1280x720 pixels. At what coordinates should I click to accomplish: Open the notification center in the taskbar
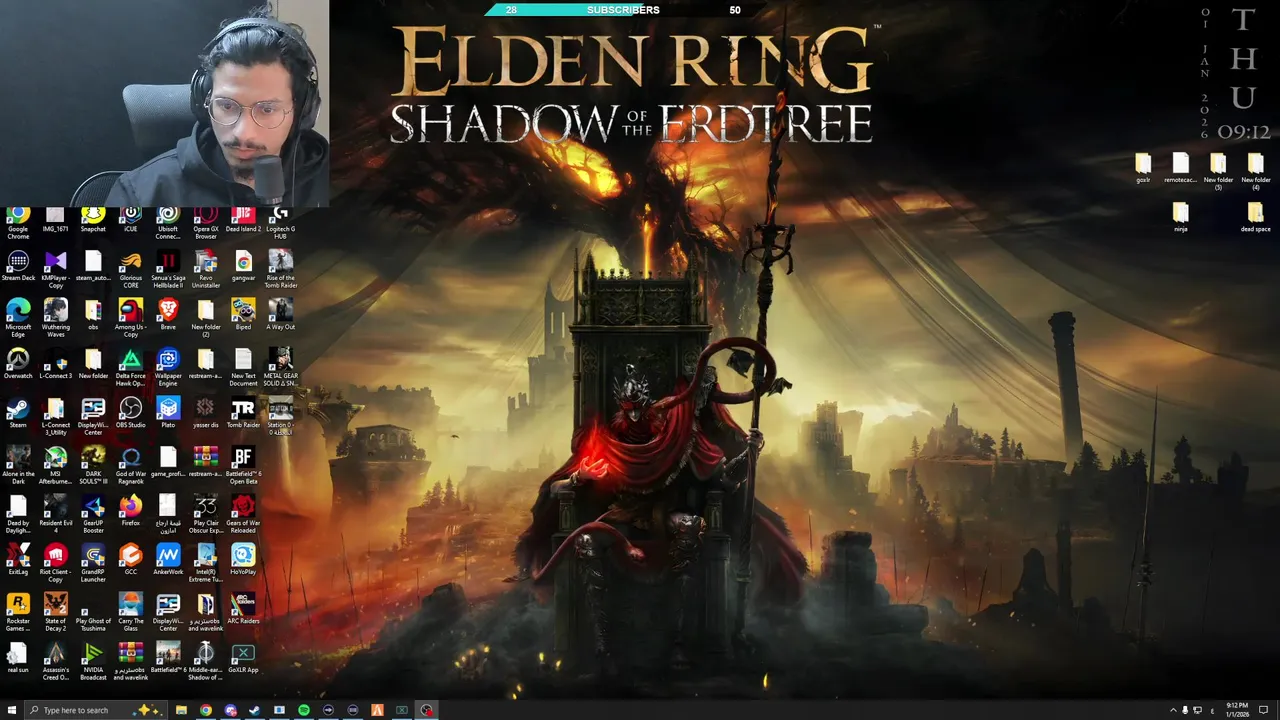1264,710
